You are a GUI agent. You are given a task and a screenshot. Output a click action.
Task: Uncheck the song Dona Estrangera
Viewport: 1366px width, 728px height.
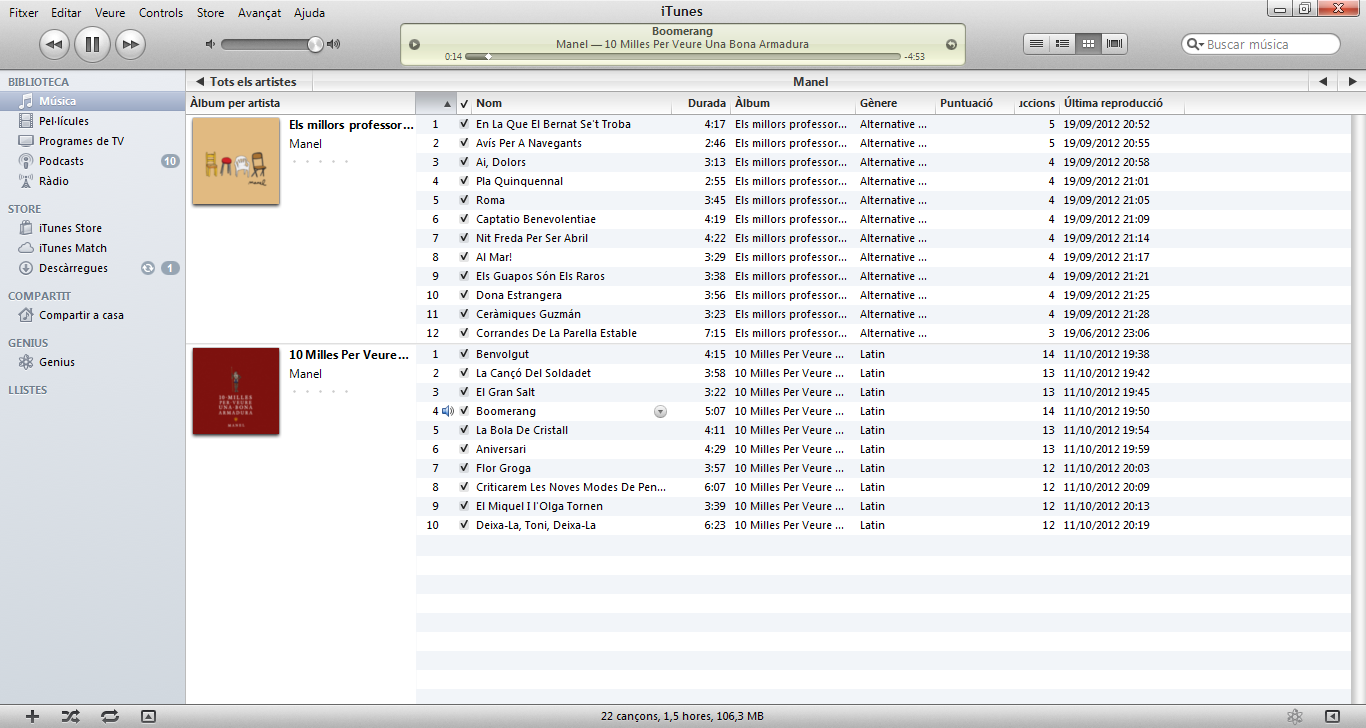pyautogui.click(x=464, y=295)
